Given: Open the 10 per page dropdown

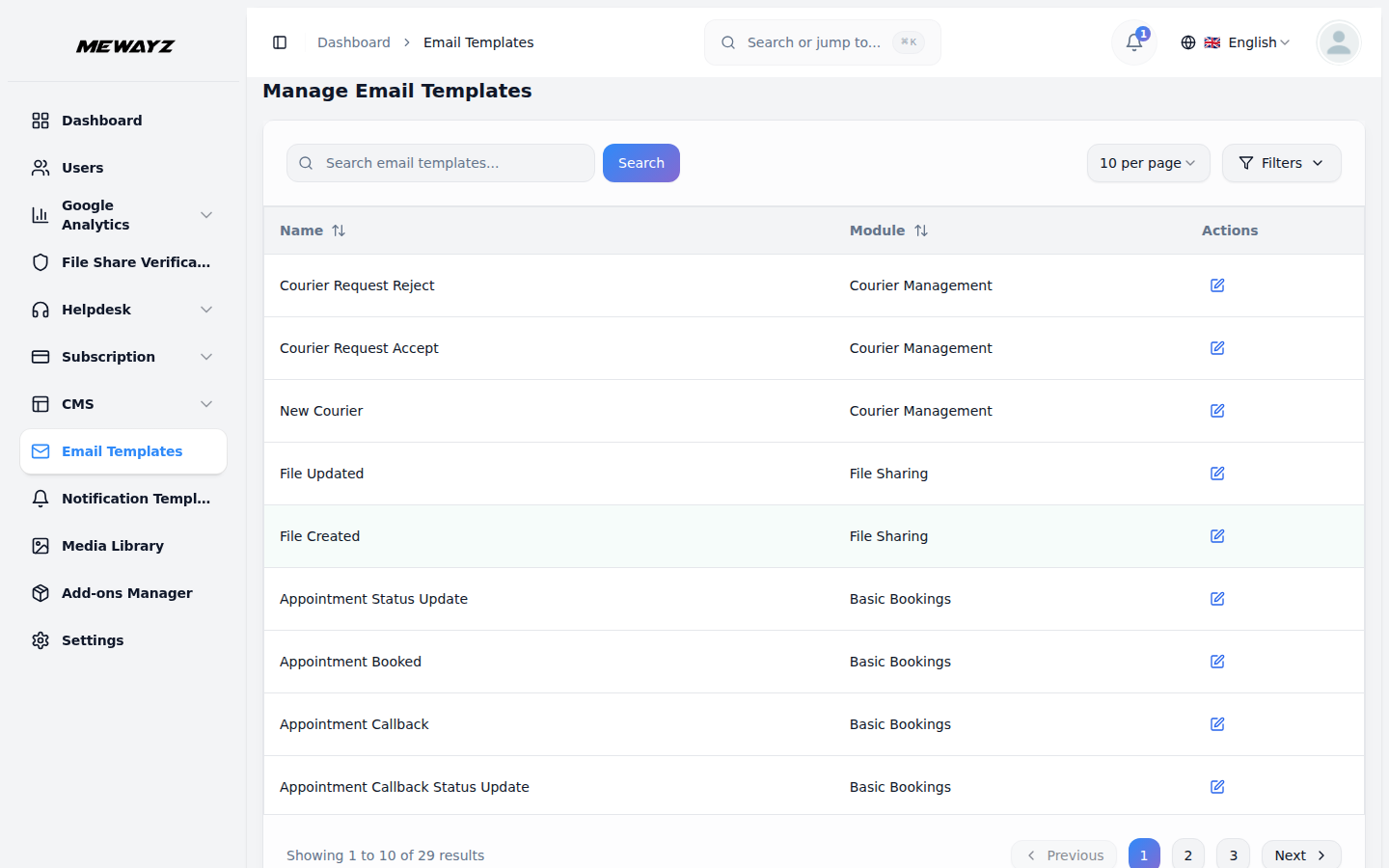Looking at the screenshot, I should click(x=1148, y=163).
